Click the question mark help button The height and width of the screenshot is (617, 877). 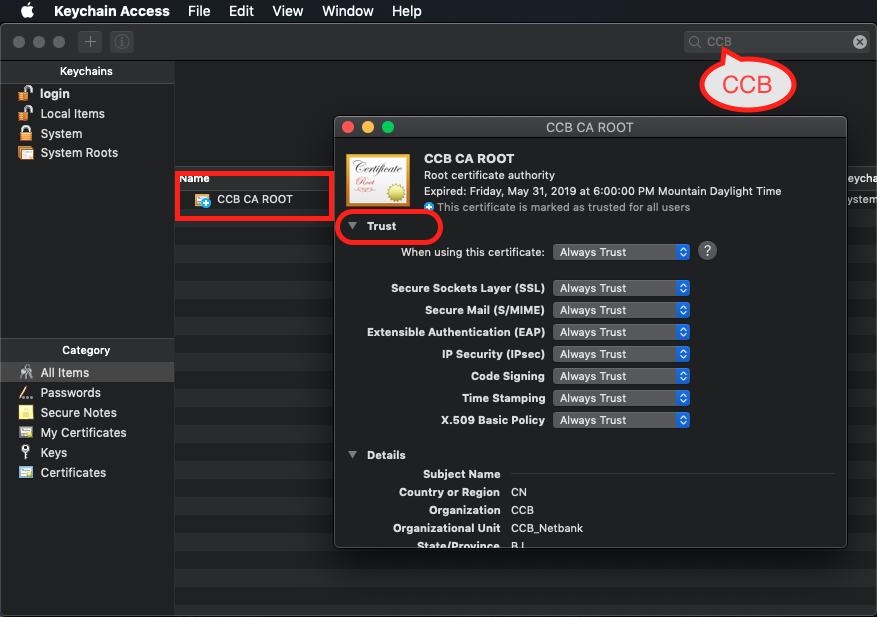coord(707,251)
